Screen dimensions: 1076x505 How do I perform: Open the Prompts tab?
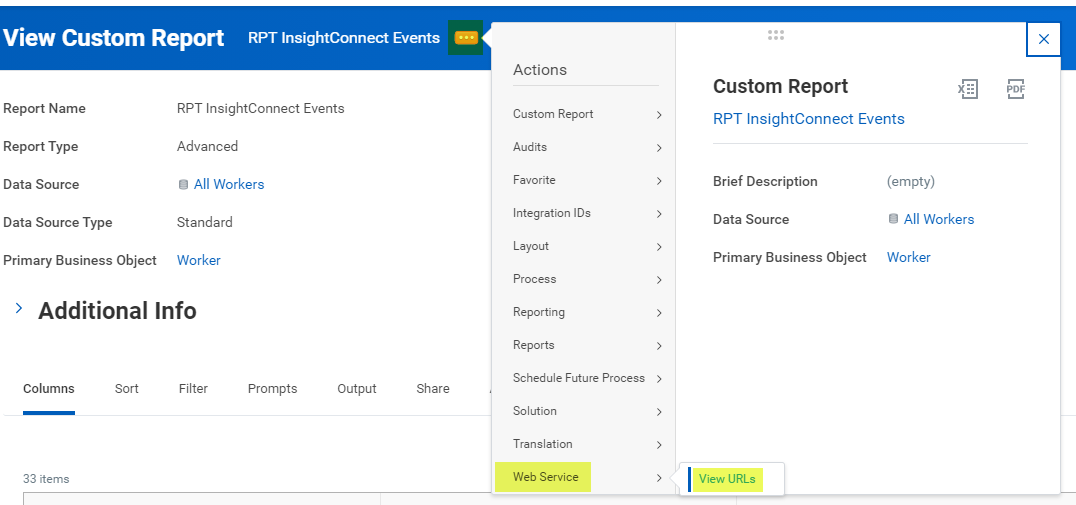(x=272, y=389)
